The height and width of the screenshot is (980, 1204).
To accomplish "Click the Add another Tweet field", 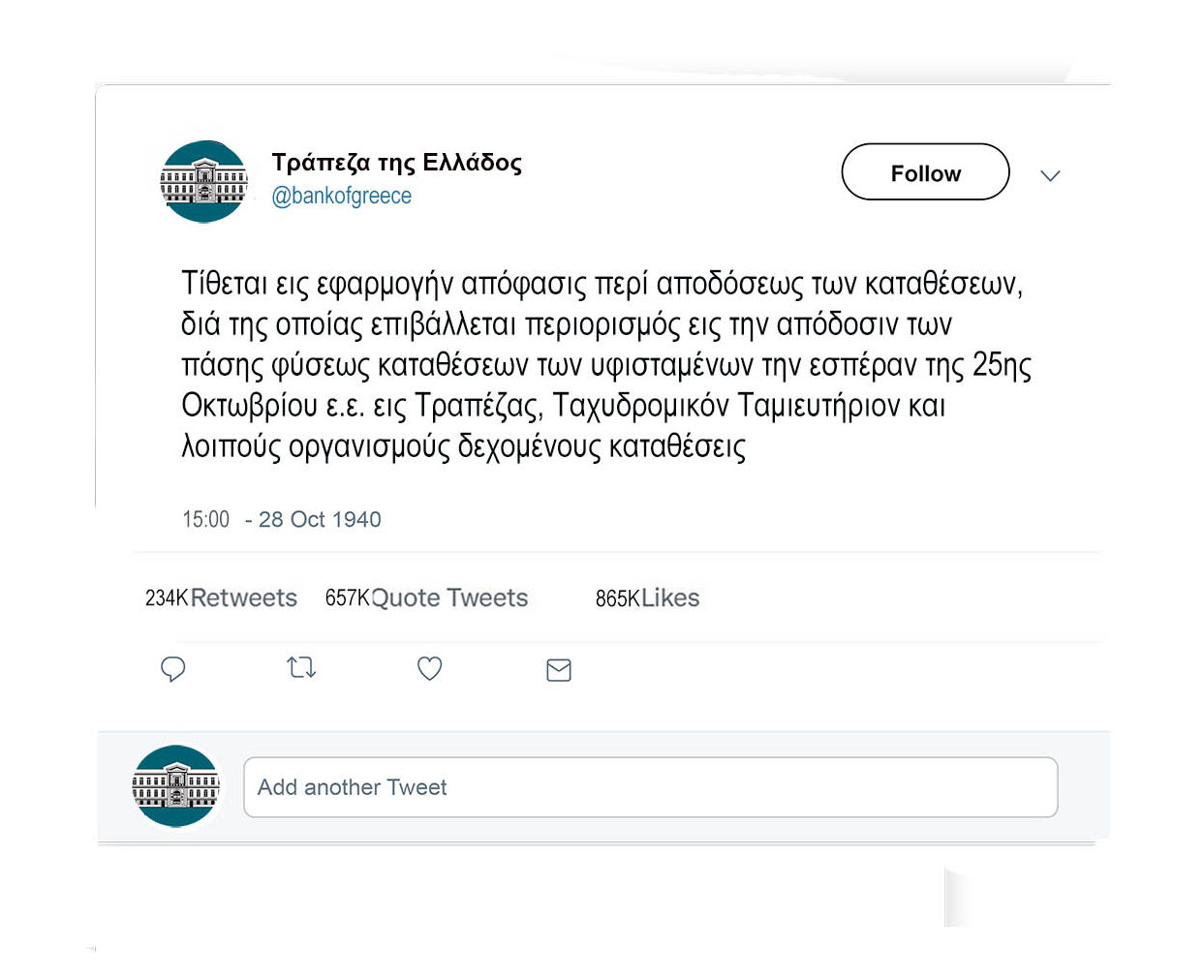I will point(650,787).
